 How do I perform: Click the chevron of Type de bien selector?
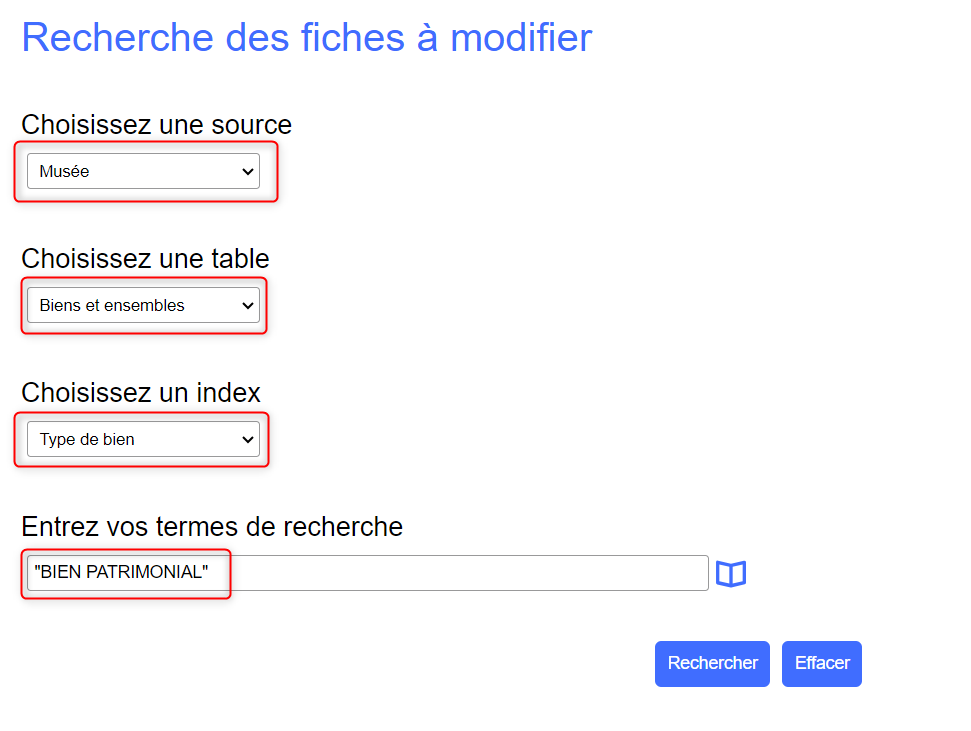[x=248, y=440]
